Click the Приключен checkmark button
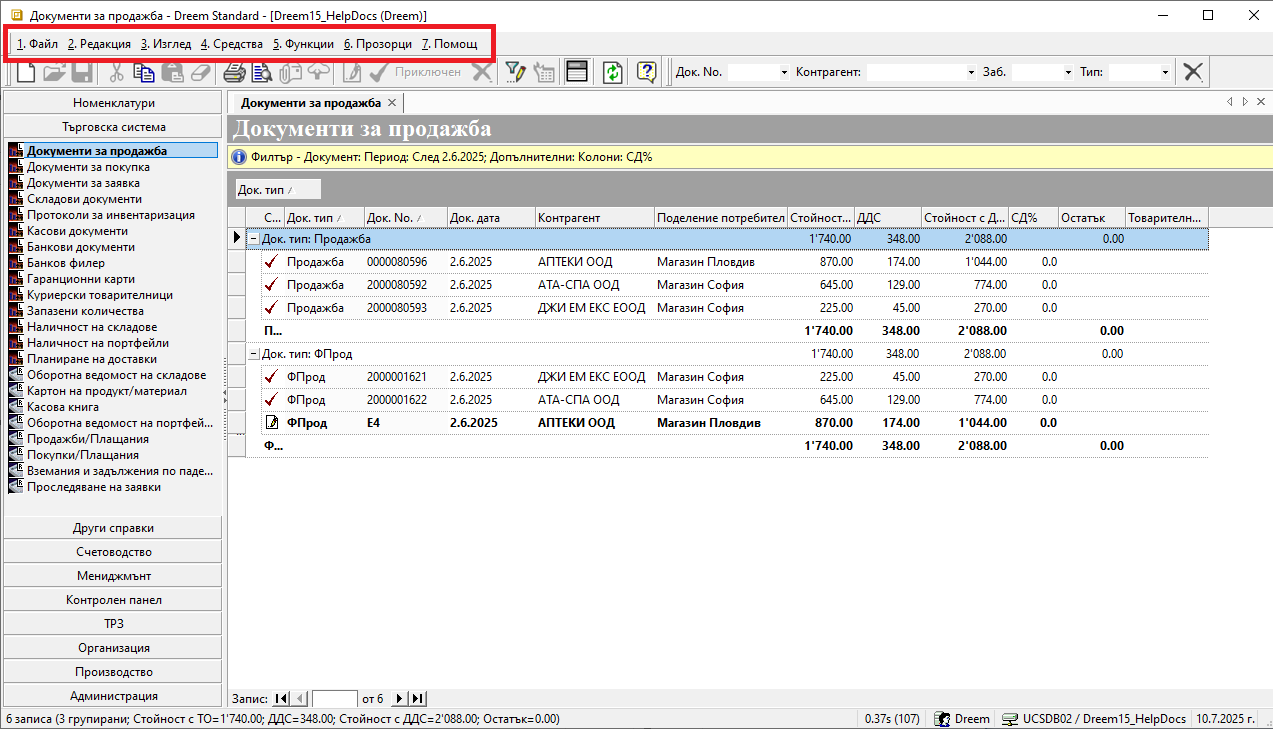Image resolution: width=1273 pixels, height=729 pixels. pyautogui.click(x=415, y=72)
